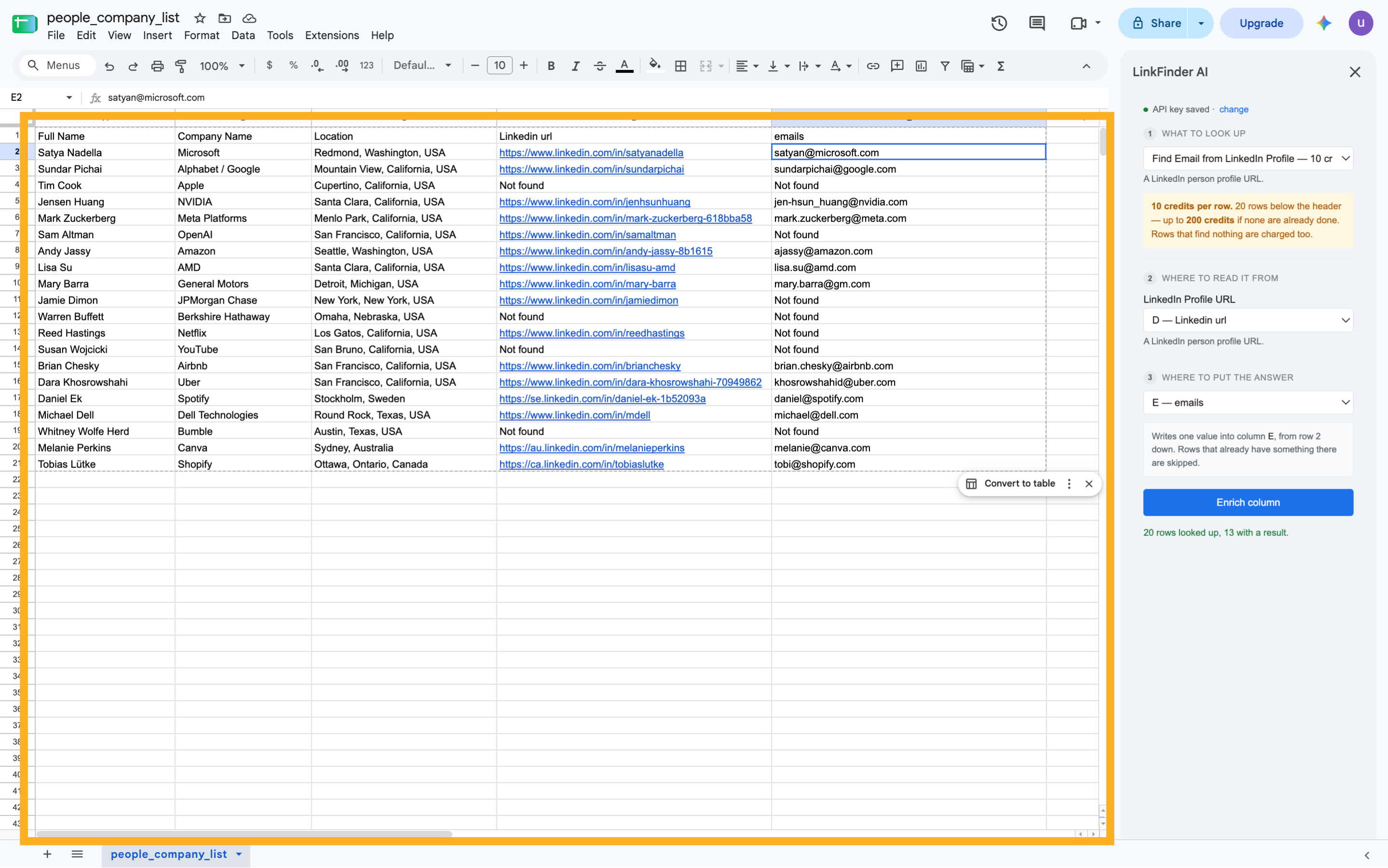The image size is (1388, 868).
Task: Add a new sheet with plus icon
Action: [x=47, y=854]
